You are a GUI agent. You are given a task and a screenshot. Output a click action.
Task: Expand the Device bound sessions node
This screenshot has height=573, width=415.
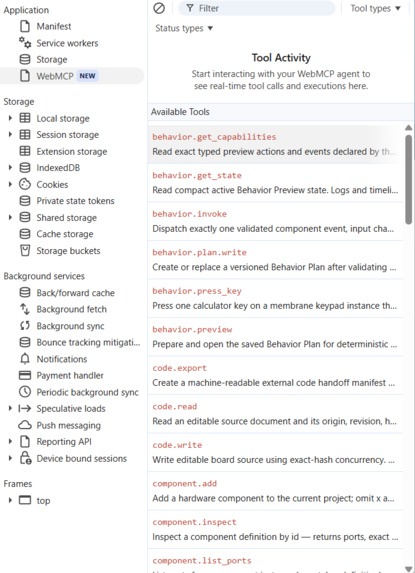click(10, 458)
